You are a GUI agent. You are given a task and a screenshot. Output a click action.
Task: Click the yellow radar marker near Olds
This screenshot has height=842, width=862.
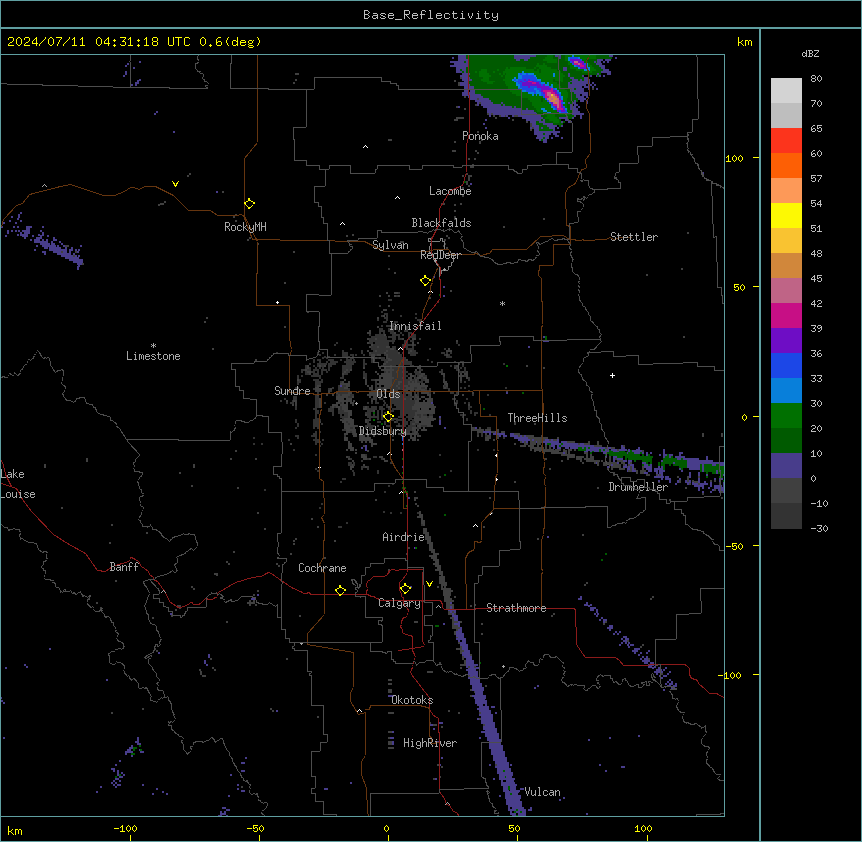pos(388,417)
